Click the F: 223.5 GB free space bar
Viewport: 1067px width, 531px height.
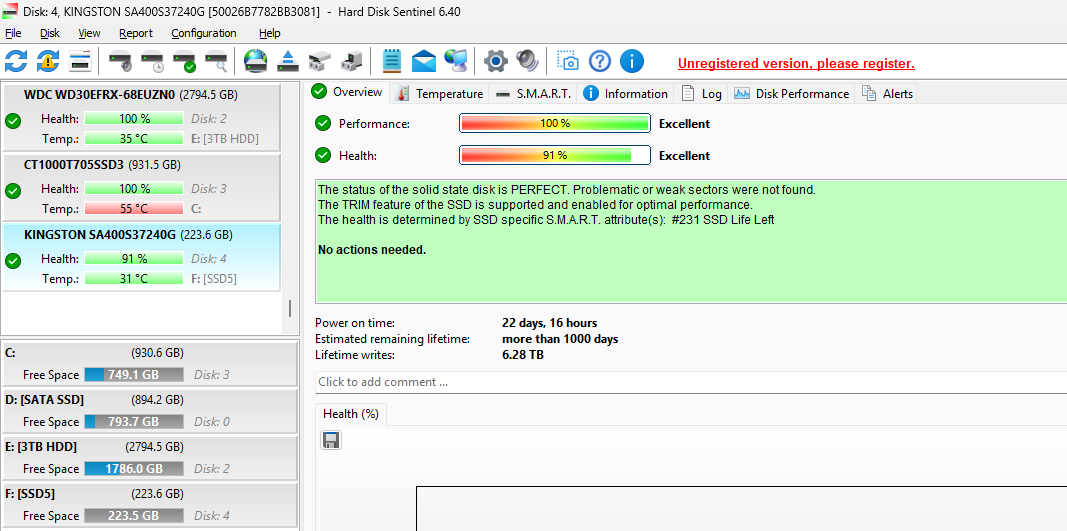pos(133,515)
